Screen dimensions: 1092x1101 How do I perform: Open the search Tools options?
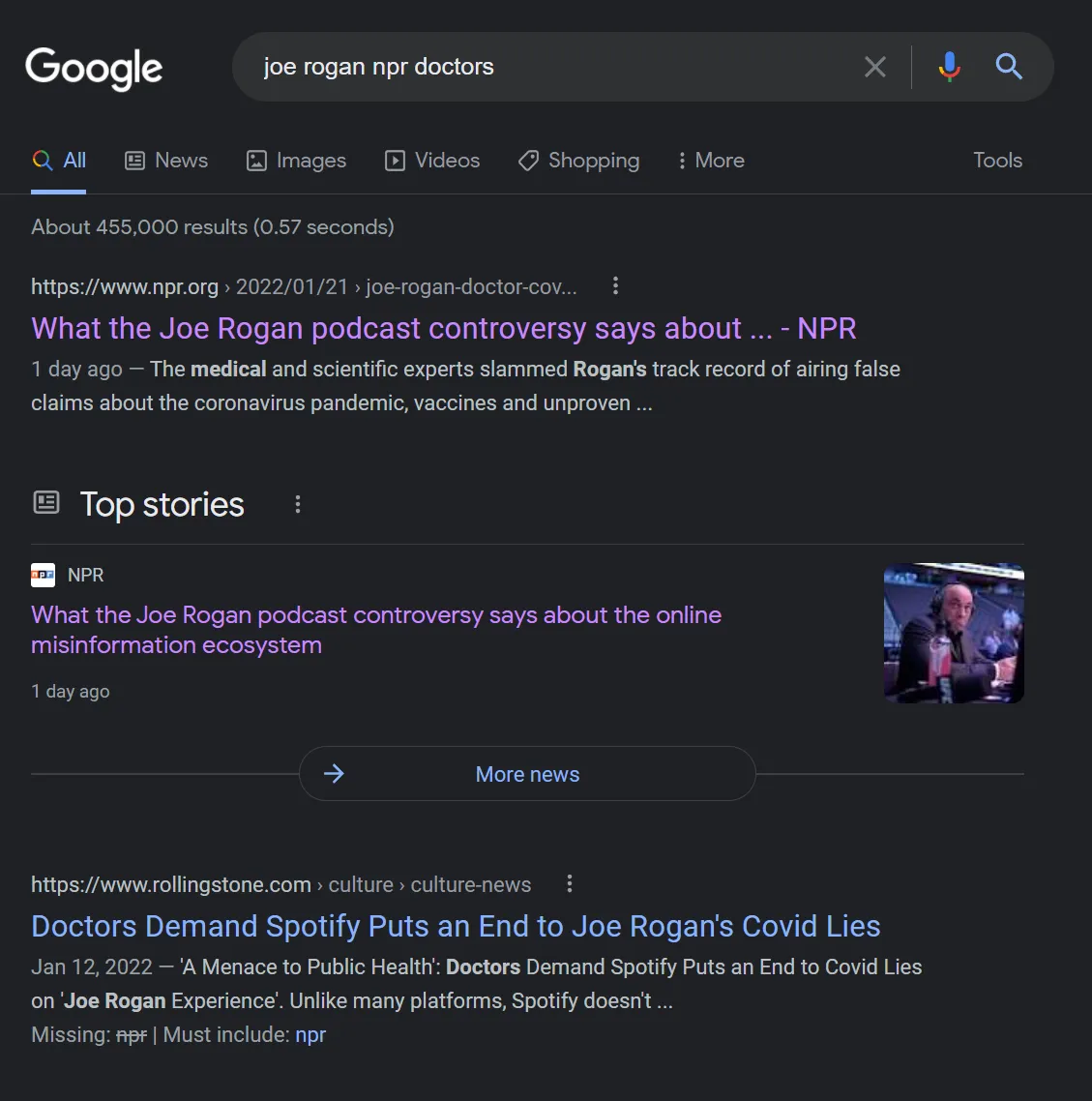point(997,160)
